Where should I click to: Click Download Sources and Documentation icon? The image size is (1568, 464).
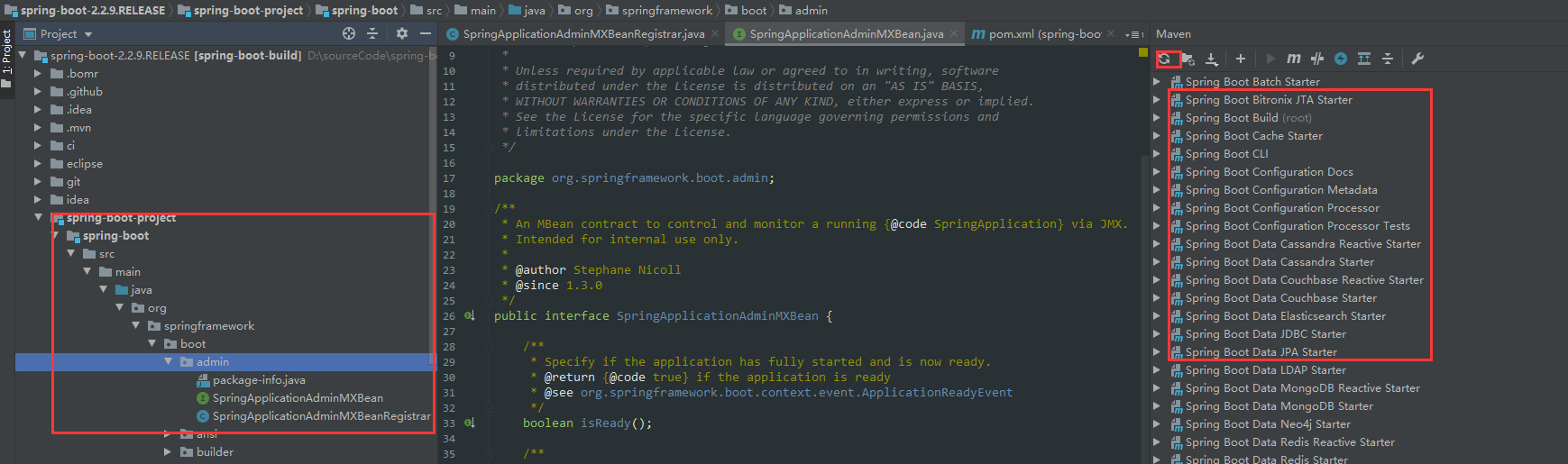coord(1212,59)
